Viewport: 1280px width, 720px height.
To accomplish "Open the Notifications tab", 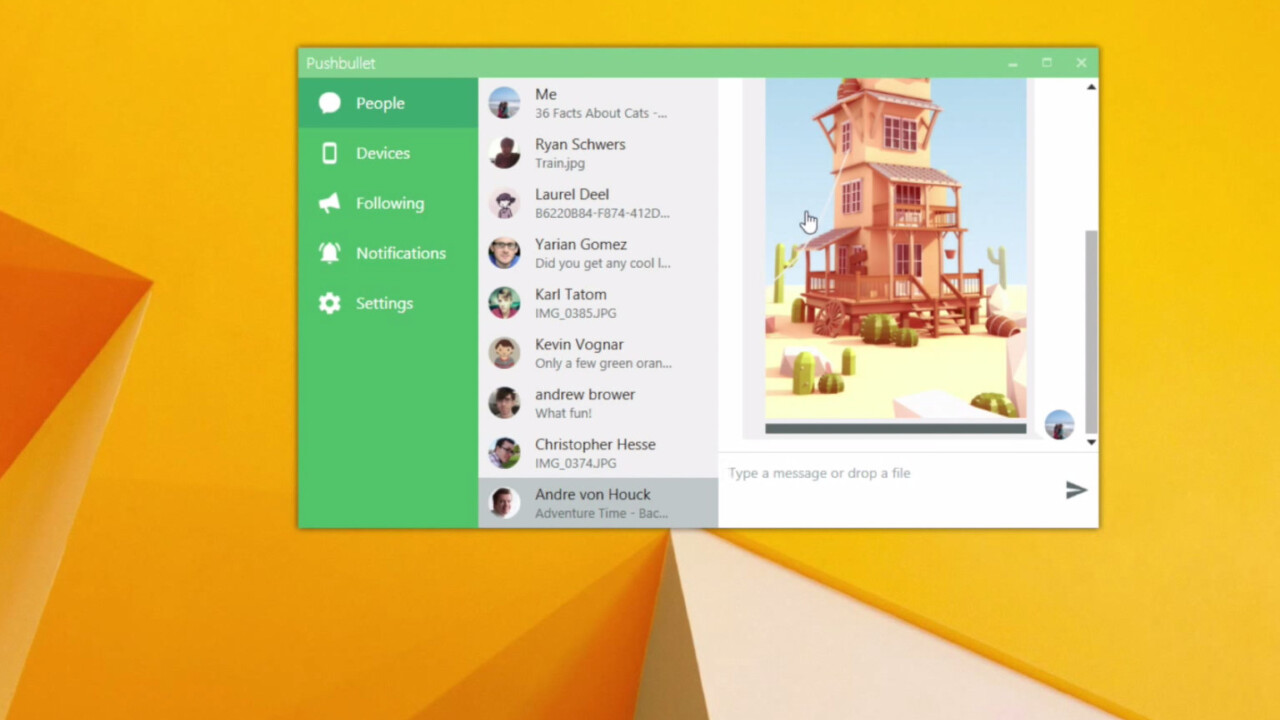I will coord(400,253).
